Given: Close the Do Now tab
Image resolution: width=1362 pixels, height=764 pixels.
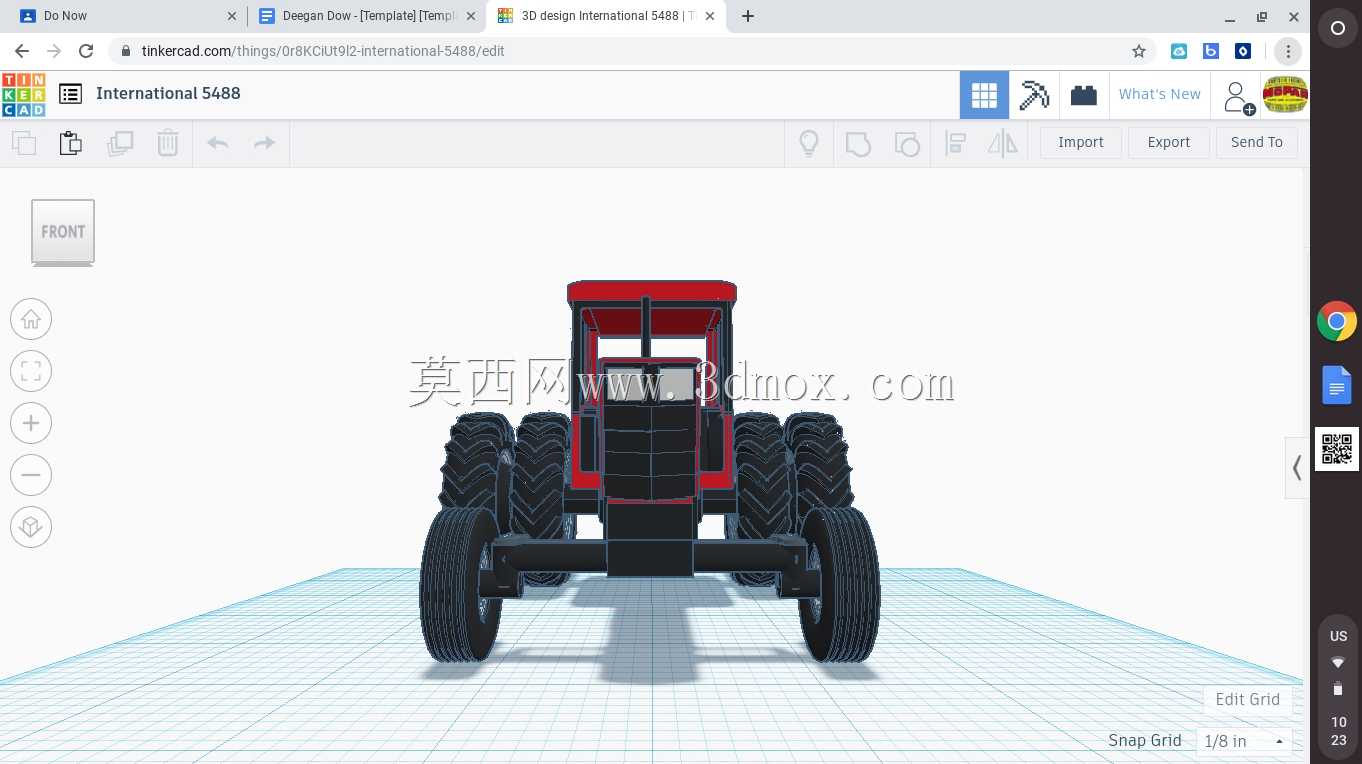Looking at the screenshot, I should click(232, 16).
